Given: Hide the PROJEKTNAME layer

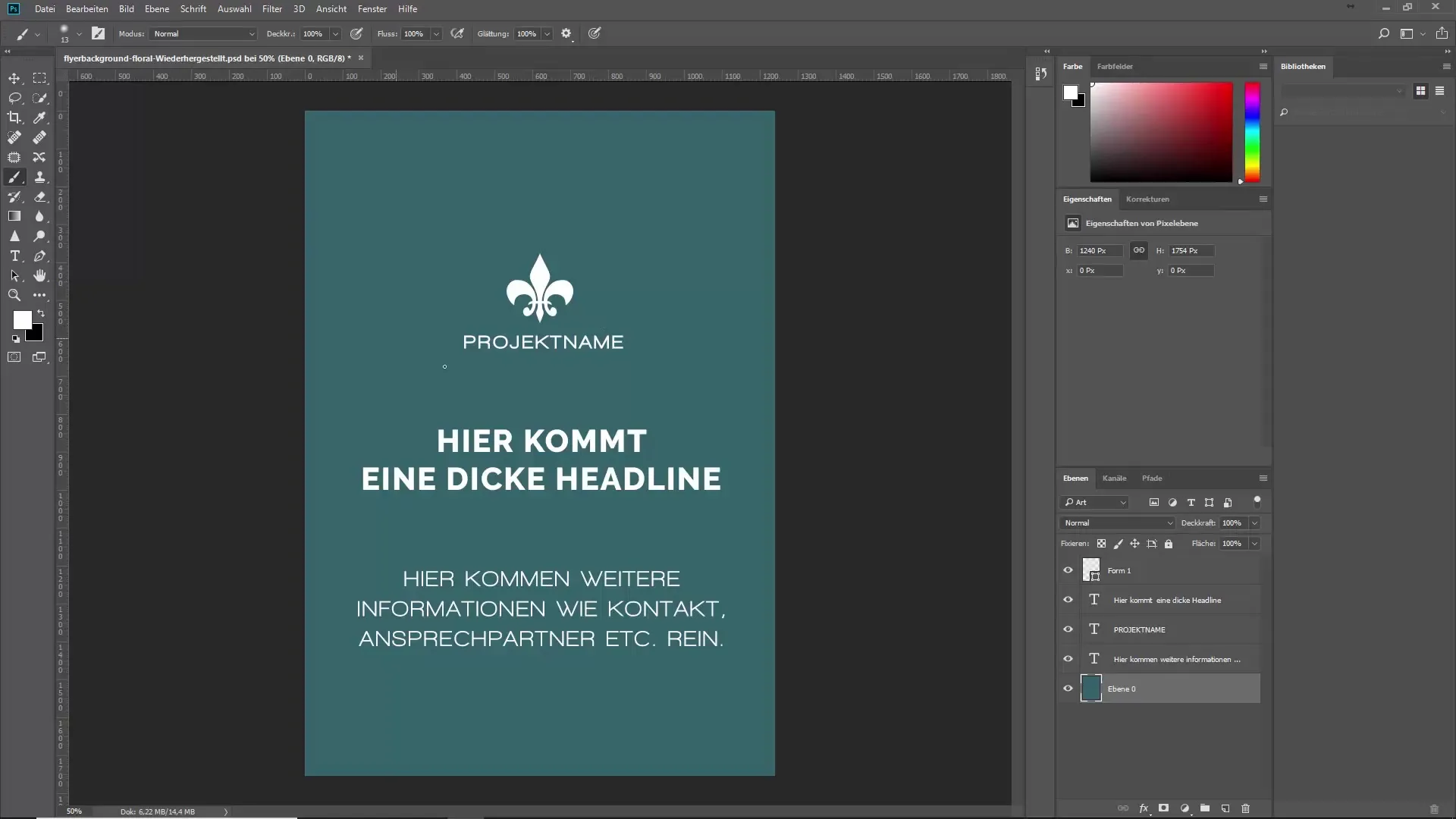Looking at the screenshot, I should pyautogui.click(x=1068, y=629).
